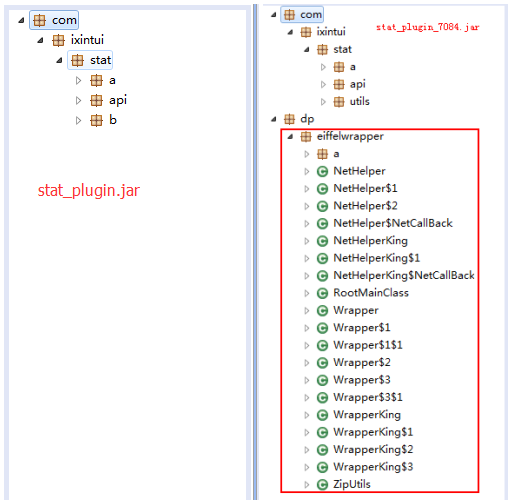Click the ixintui package icon in right tree
512x504 pixels.
pyautogui.click(x=306, y=32)
